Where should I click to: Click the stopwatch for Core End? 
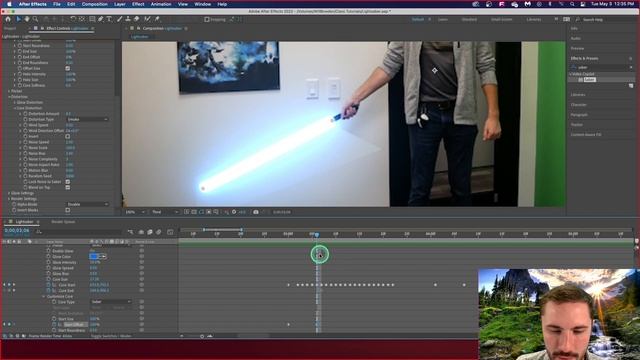pyautogui.click(x=48, y=291)
